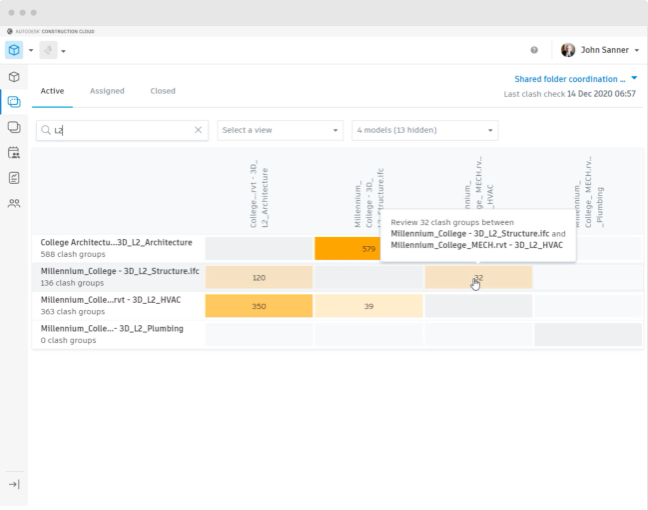Click the _Plumbing column header

[x=588, y=192]
